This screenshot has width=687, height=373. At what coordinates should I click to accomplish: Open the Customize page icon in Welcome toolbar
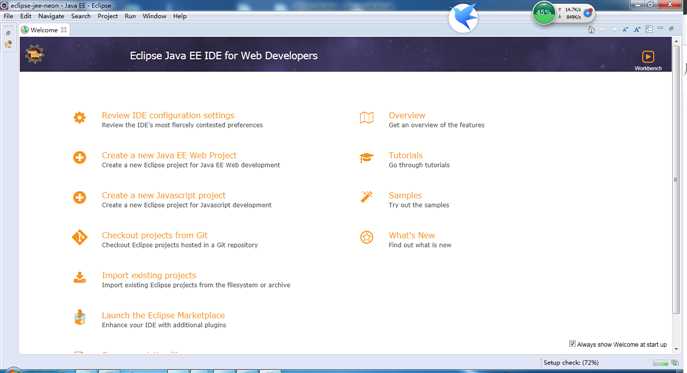coord(649,29)
